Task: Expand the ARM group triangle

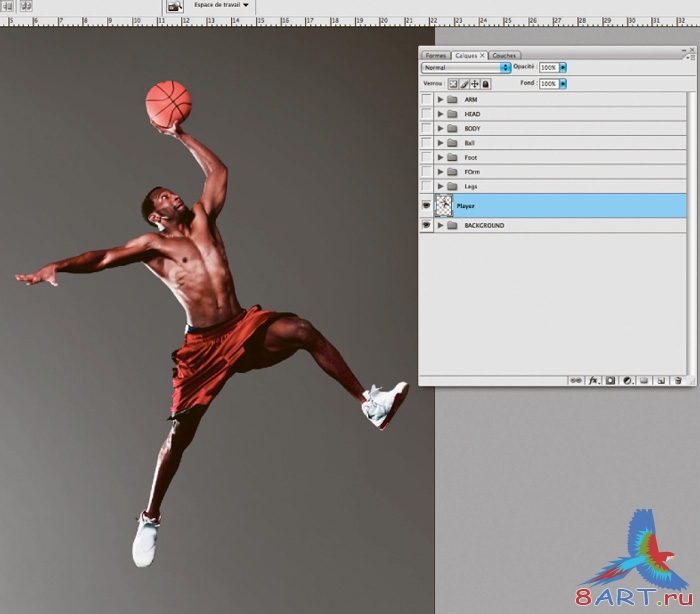Action: click(440, 99)
